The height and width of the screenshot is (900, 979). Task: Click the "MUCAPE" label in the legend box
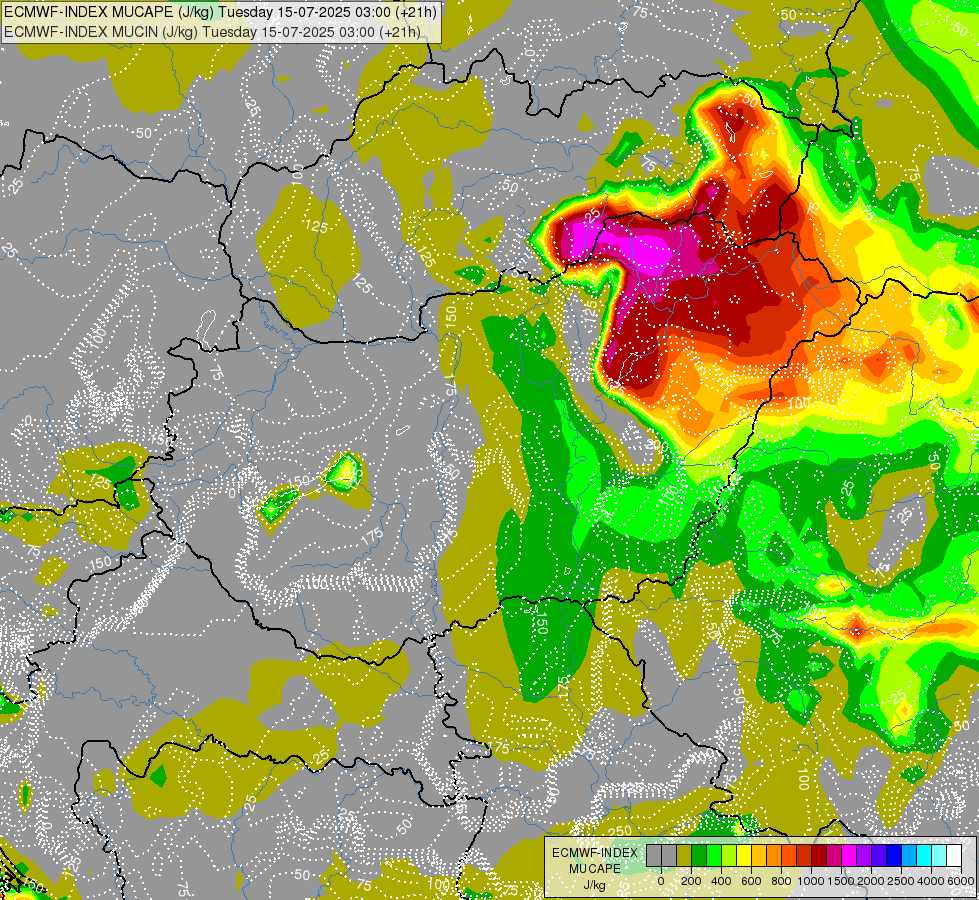pyautogui.click(x=595, y=869)
